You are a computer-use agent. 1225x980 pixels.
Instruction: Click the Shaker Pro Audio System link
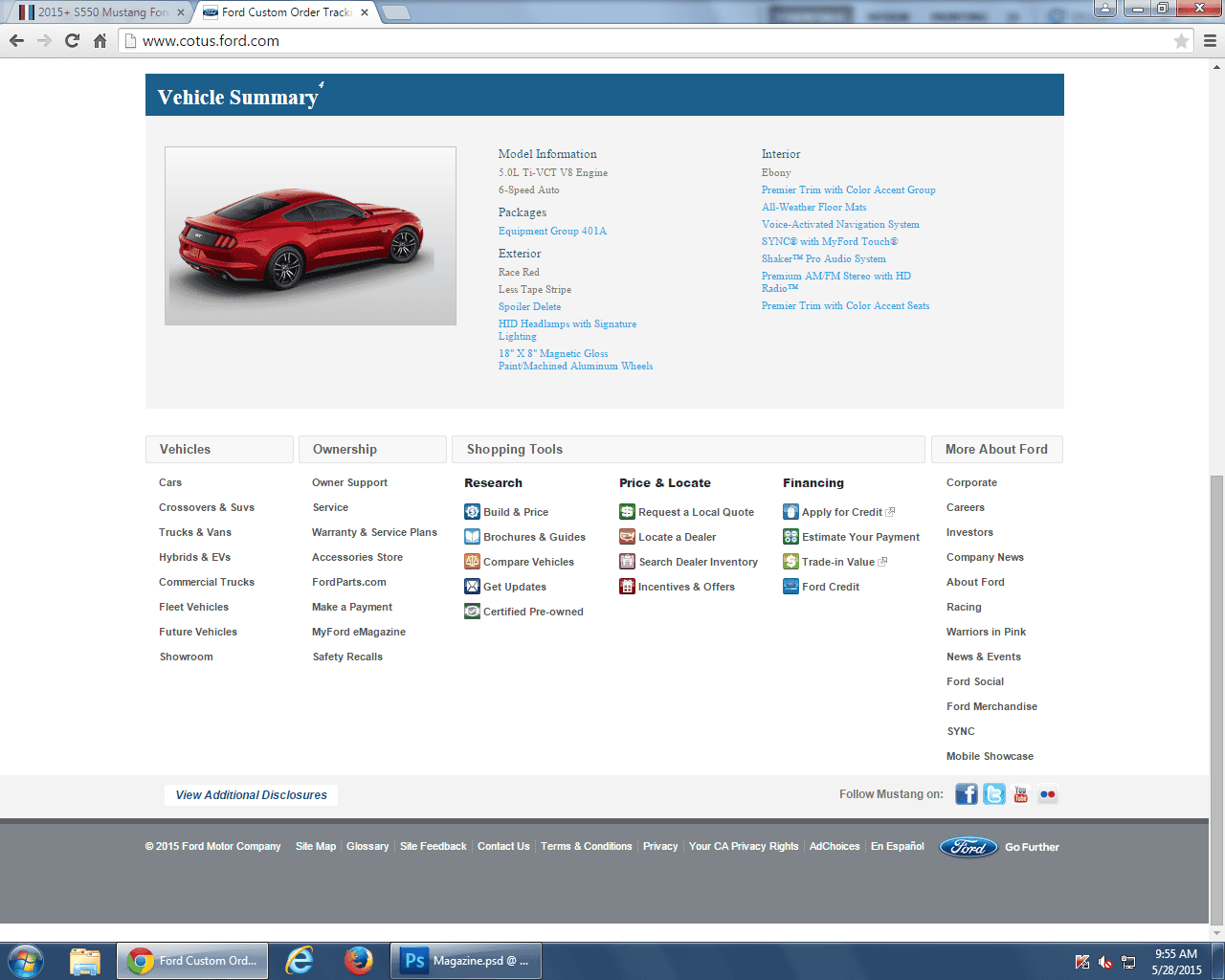pos(824,258)
